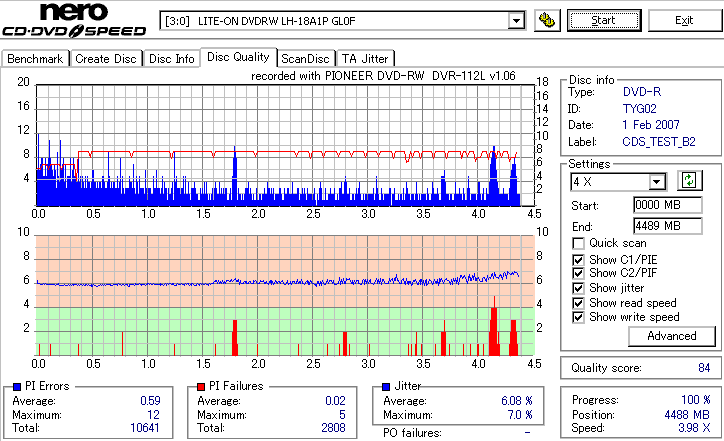
Task: Click the red PI Failures legend square
Action: [x=201, y=387]
